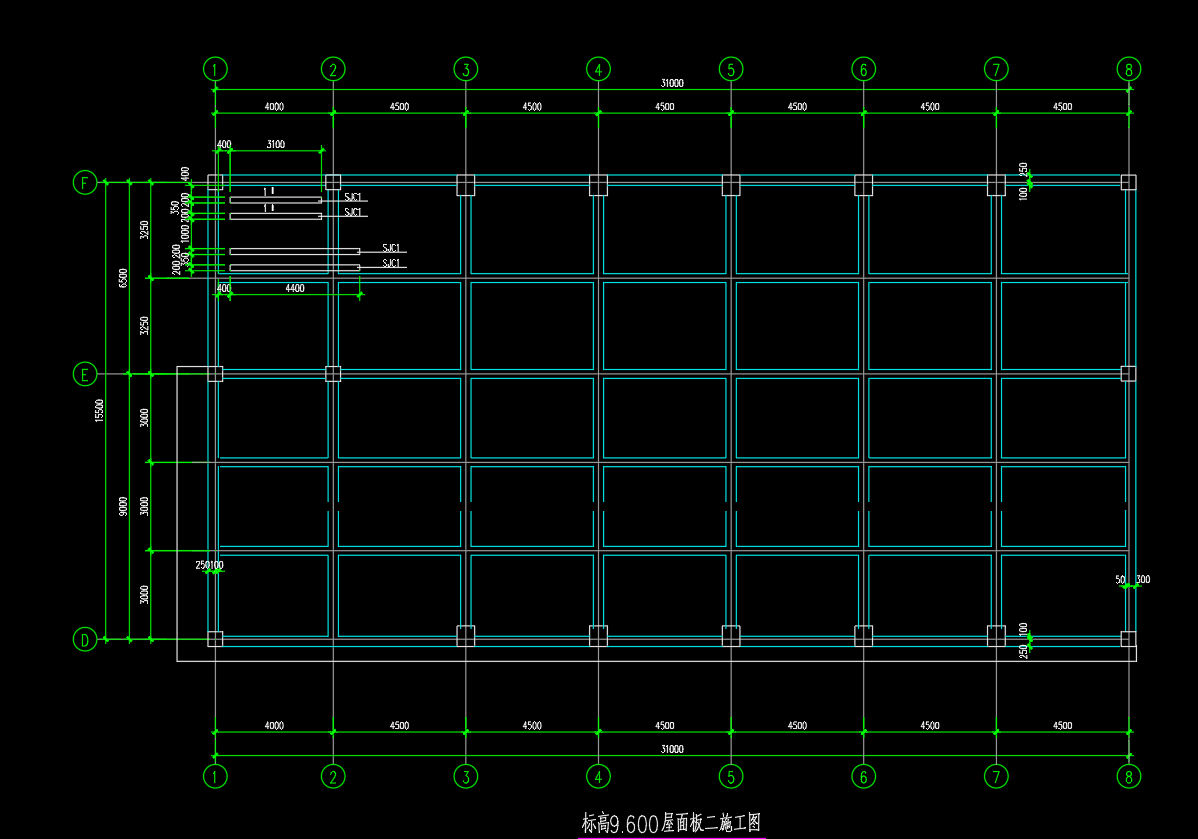Click the bottom 4500 dimension between axes 3 and 4
This screenshot has width=1198, height=839.
(x=533, y=726)
